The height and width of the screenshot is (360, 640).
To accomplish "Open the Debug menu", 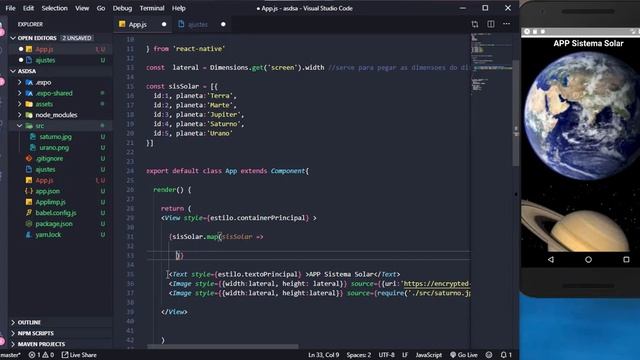I will tap(122, 8).
